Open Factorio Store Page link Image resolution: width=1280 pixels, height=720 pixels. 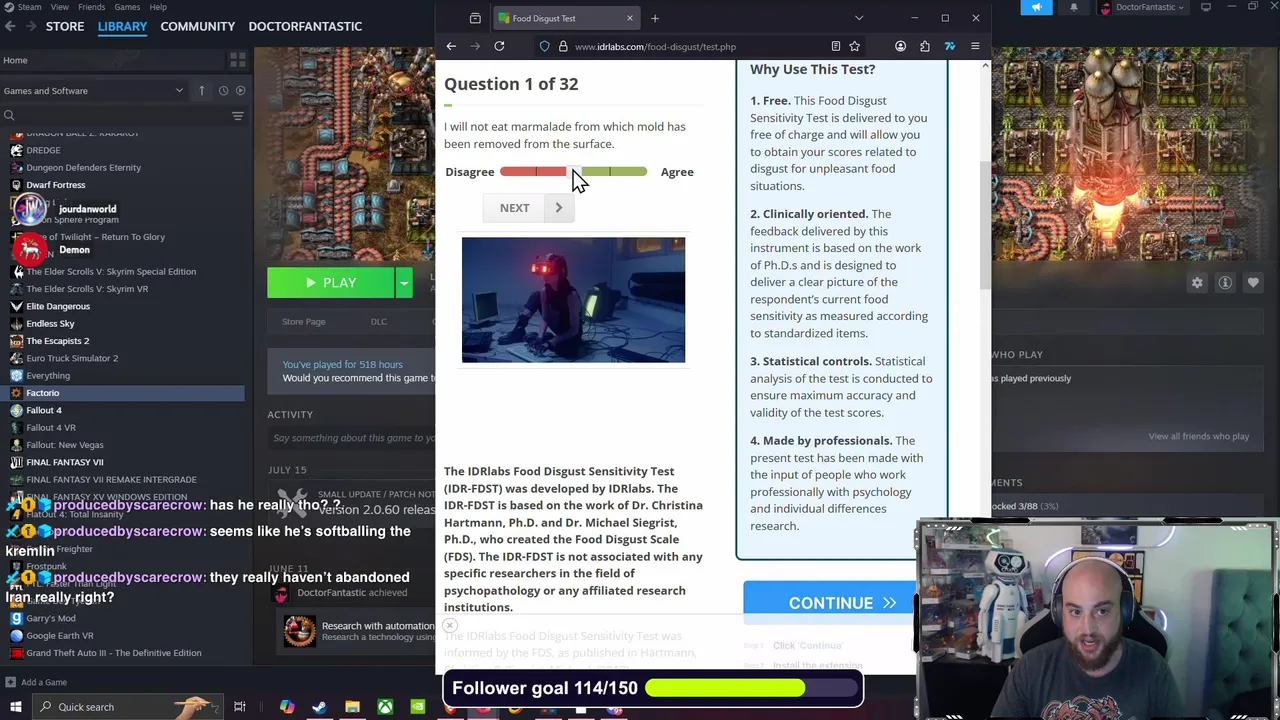click(x=304, y=321)
